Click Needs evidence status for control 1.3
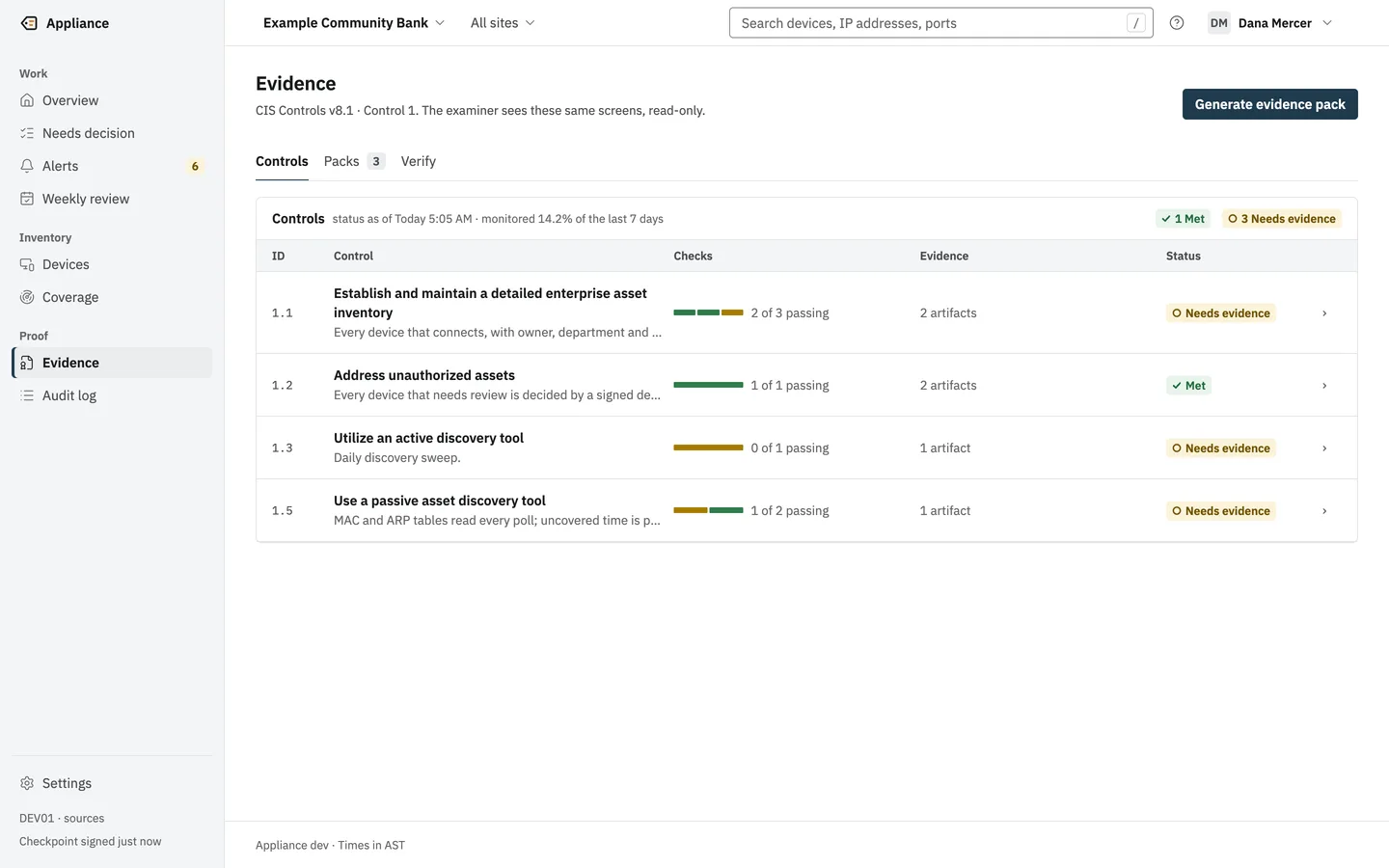 1221,448
